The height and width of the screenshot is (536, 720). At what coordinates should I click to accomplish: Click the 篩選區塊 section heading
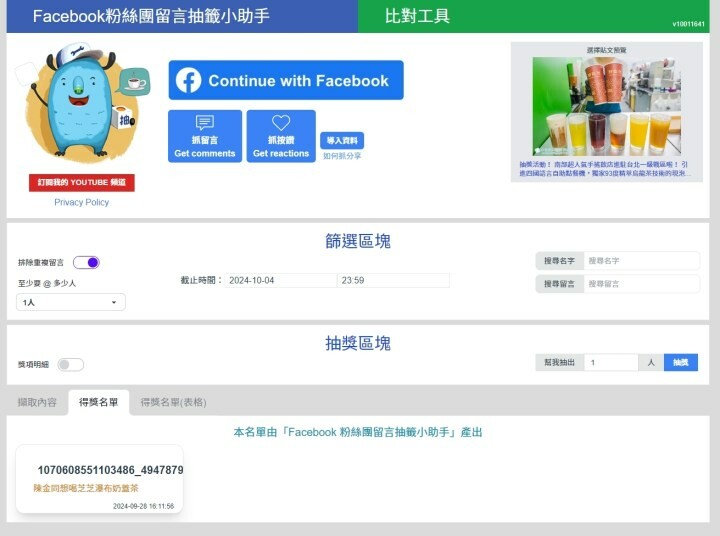click(x=358, y=241)
